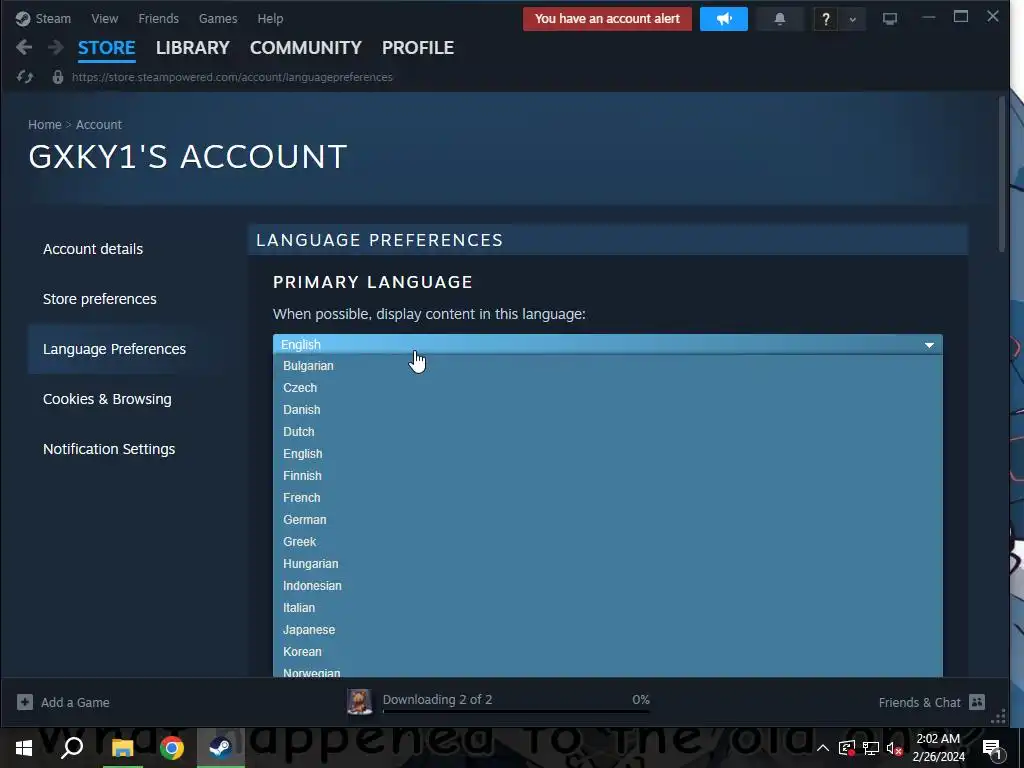Open File Explorer in the taskbar
Screen dimensions: 1024x768
point(122,748)
